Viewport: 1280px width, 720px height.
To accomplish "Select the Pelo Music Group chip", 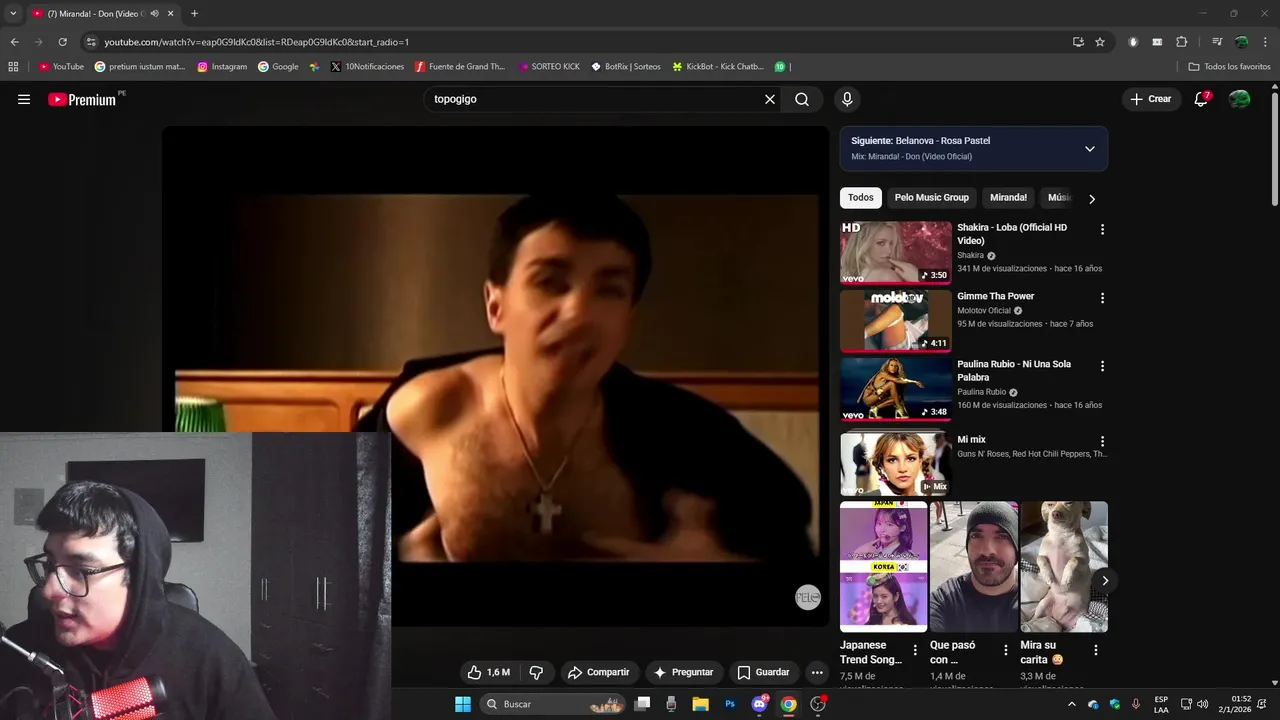I will tap(931, 197).
